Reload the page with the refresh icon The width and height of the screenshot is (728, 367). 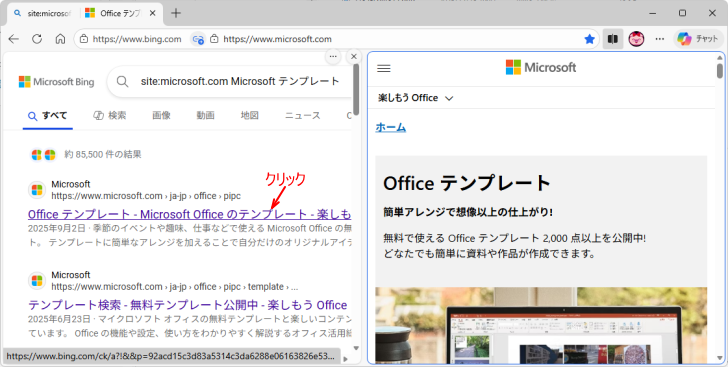(37, 39)
